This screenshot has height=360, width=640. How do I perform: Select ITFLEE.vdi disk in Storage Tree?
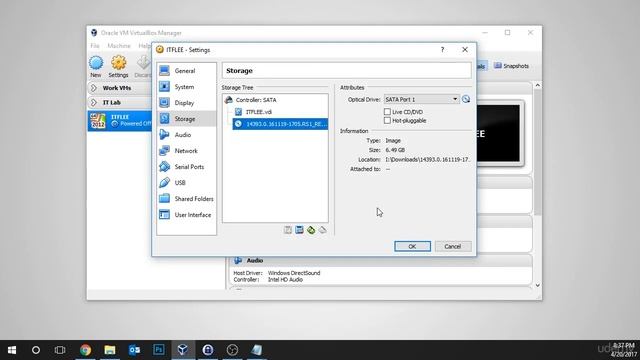(259, 111)
